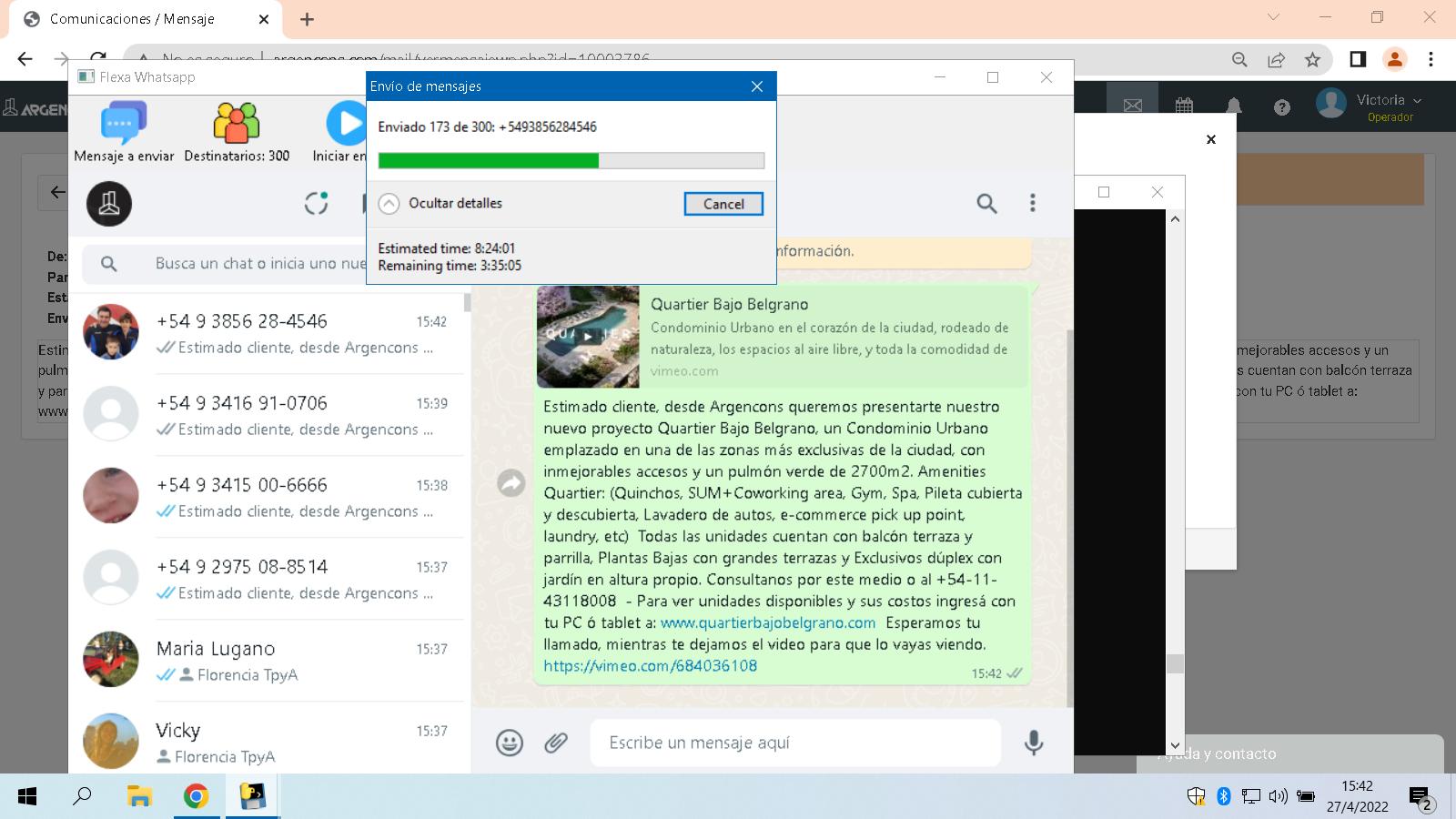Open Argencons help question mark

tap(1281, 107)
